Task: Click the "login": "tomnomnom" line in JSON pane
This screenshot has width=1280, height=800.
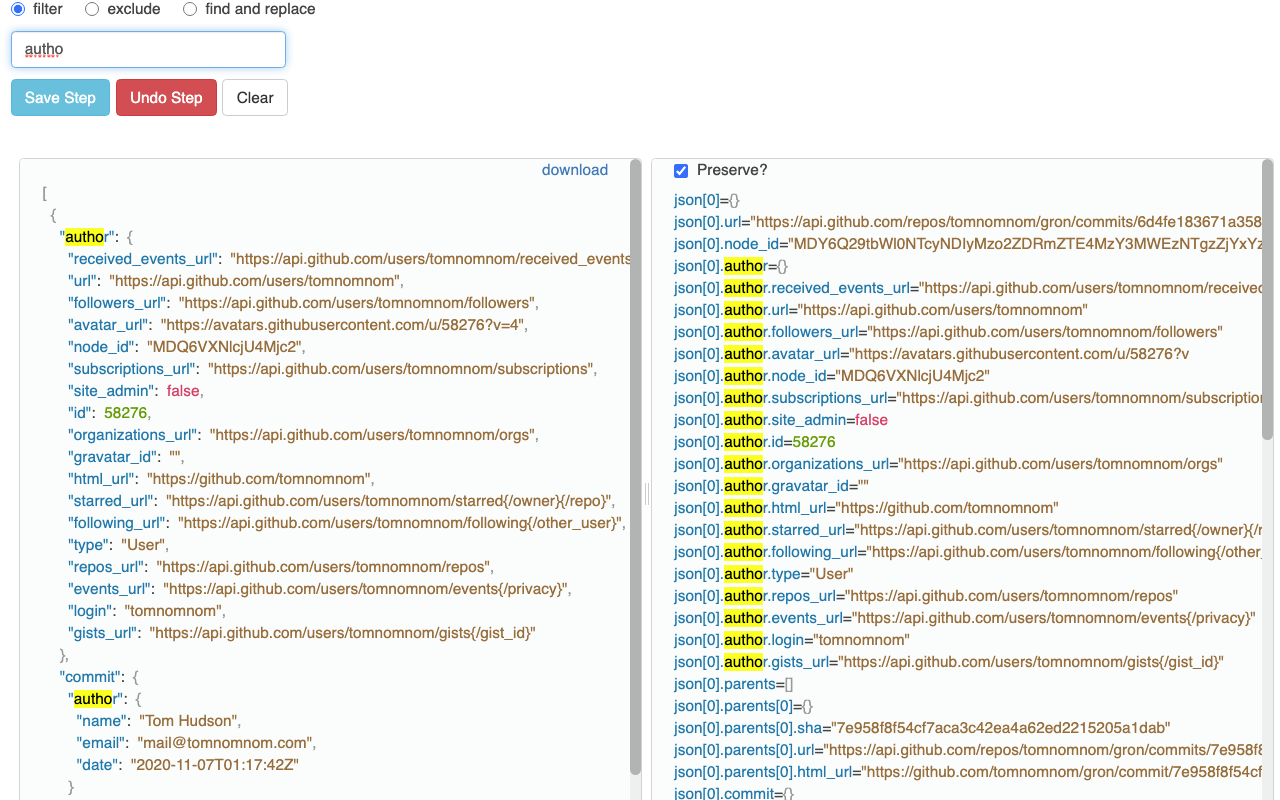Action: [147, 611]
